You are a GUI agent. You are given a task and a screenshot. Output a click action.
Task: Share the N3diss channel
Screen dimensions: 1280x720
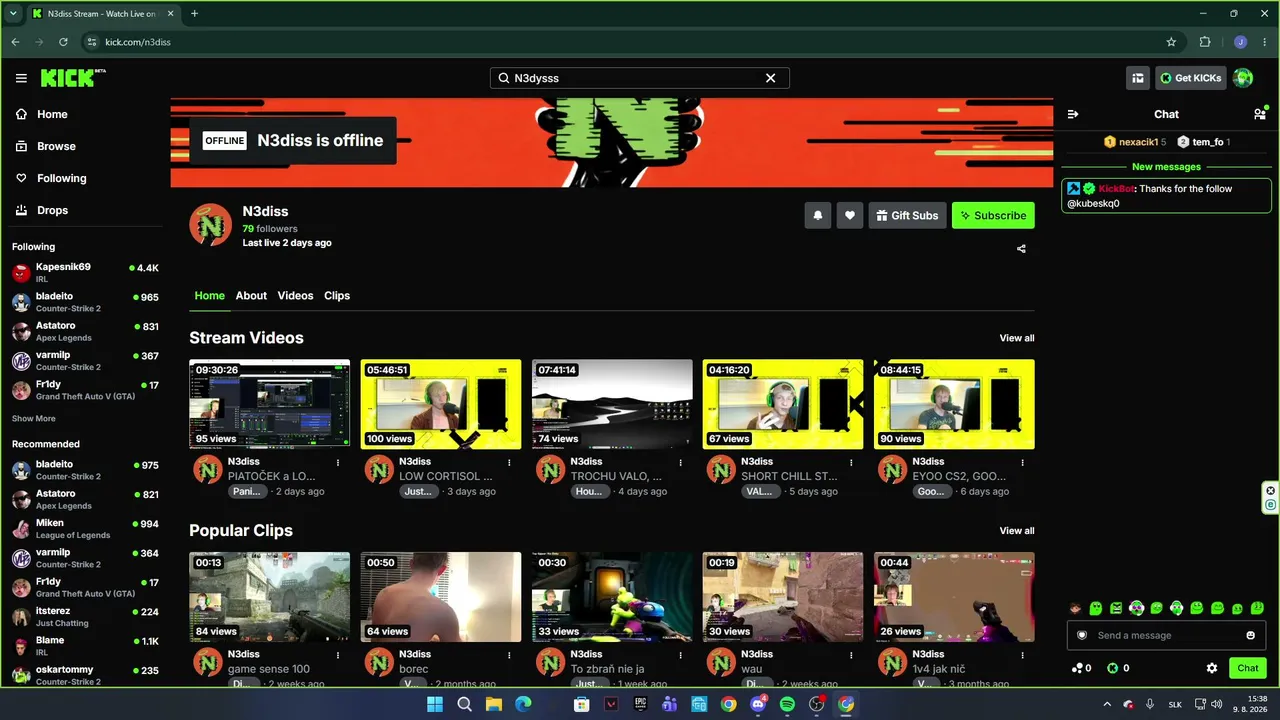(x=1021, y=249)
